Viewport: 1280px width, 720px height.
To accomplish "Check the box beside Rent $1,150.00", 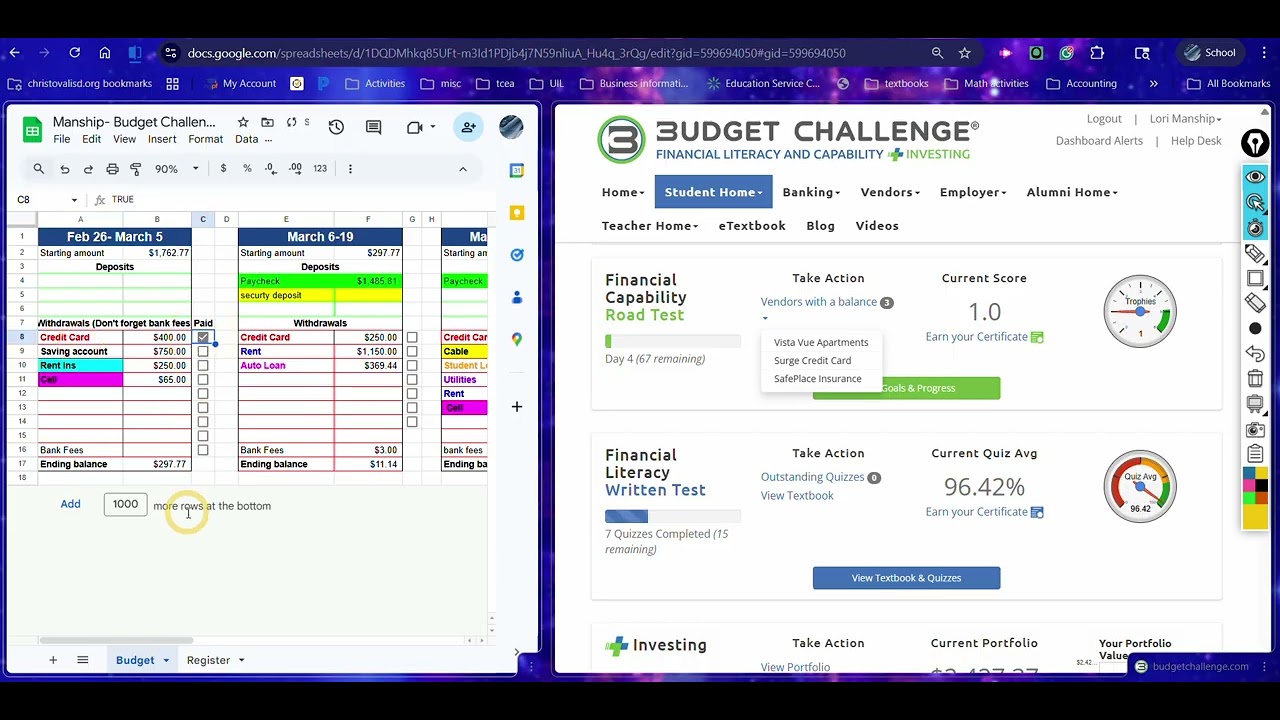I will [412, 352].
